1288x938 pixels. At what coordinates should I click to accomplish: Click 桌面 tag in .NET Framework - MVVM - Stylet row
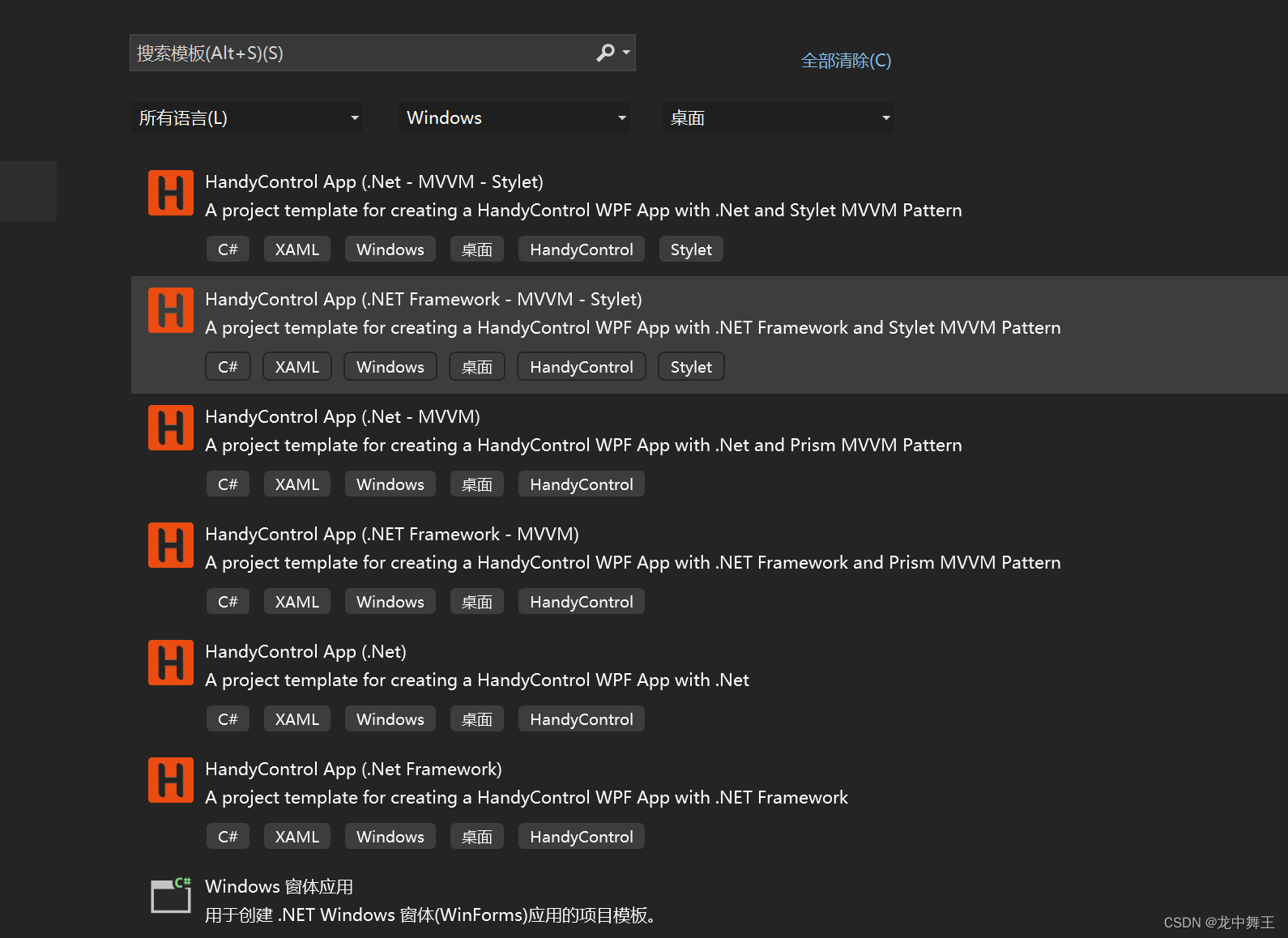click(477, 367)
